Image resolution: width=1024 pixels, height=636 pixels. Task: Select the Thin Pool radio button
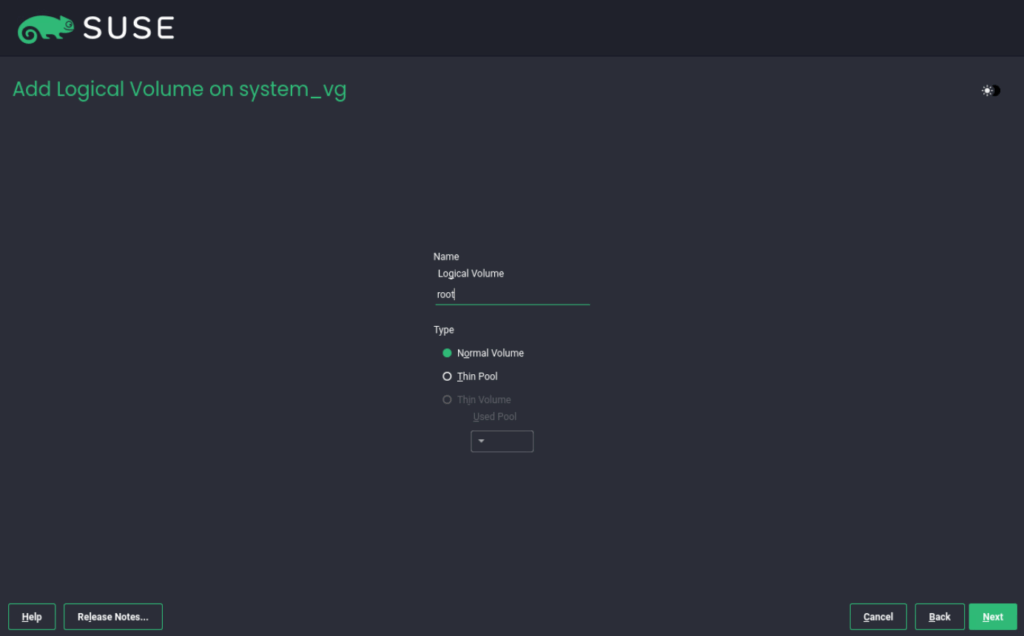447,376
